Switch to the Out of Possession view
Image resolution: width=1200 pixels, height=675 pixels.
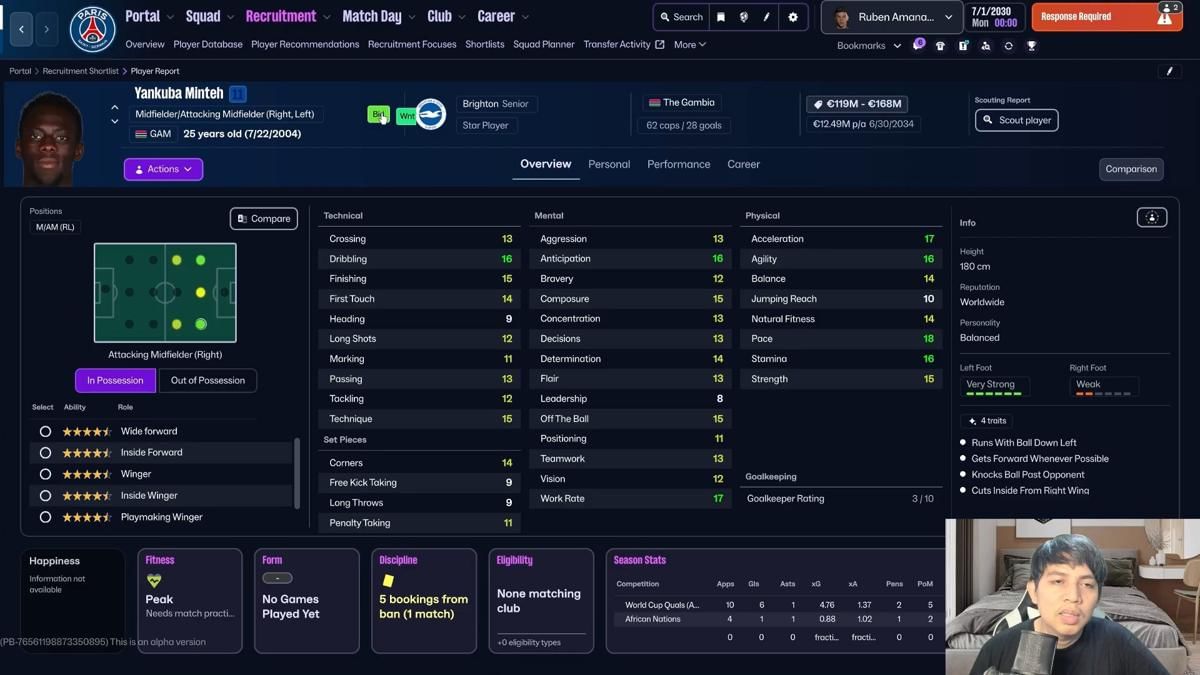pos(207,380)
